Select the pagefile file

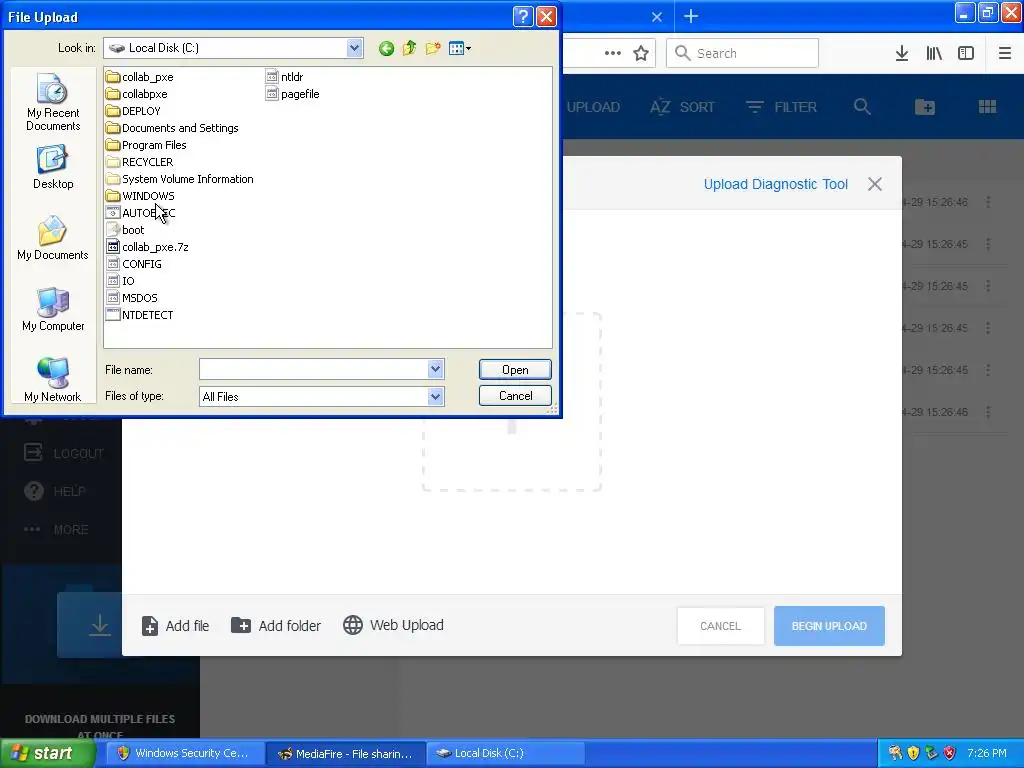[x=293, y=94]
